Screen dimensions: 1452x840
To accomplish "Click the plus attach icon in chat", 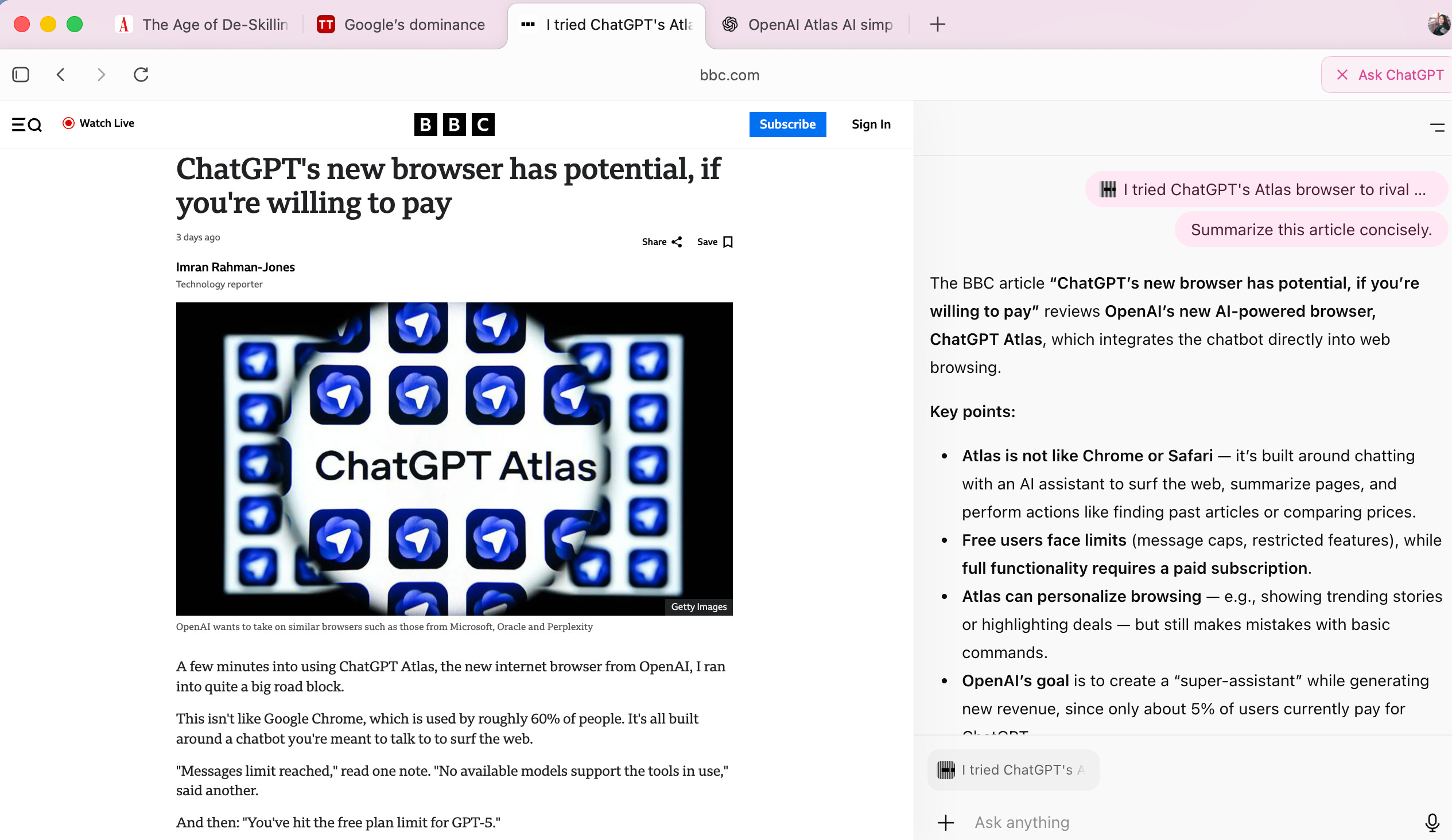I will [x=946, y=823].
